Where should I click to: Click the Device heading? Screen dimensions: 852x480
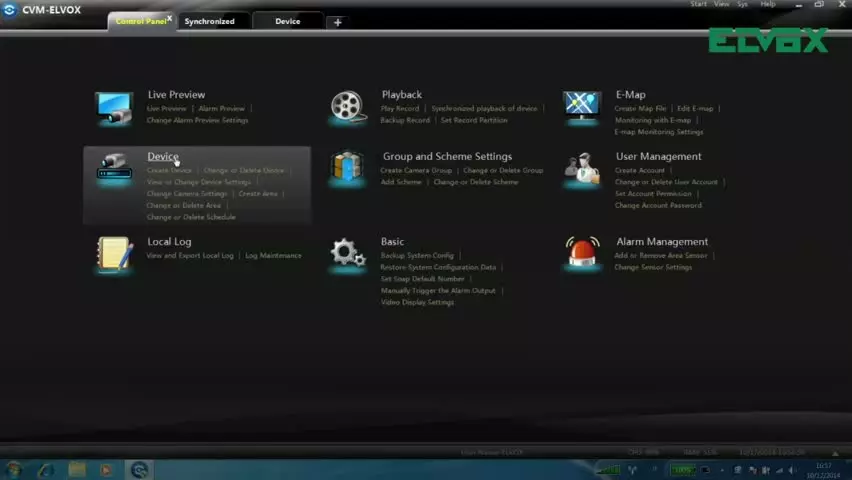(x=162, y=157)
